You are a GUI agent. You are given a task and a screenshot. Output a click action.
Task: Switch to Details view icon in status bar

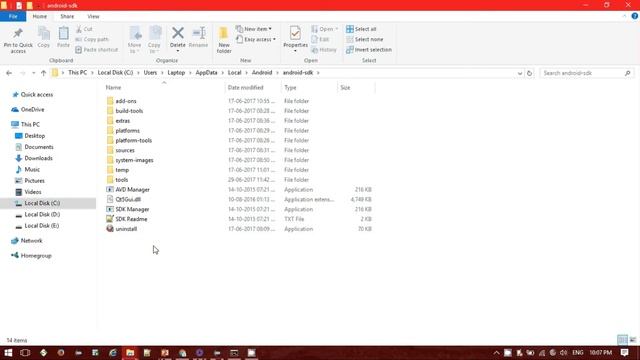622,340
